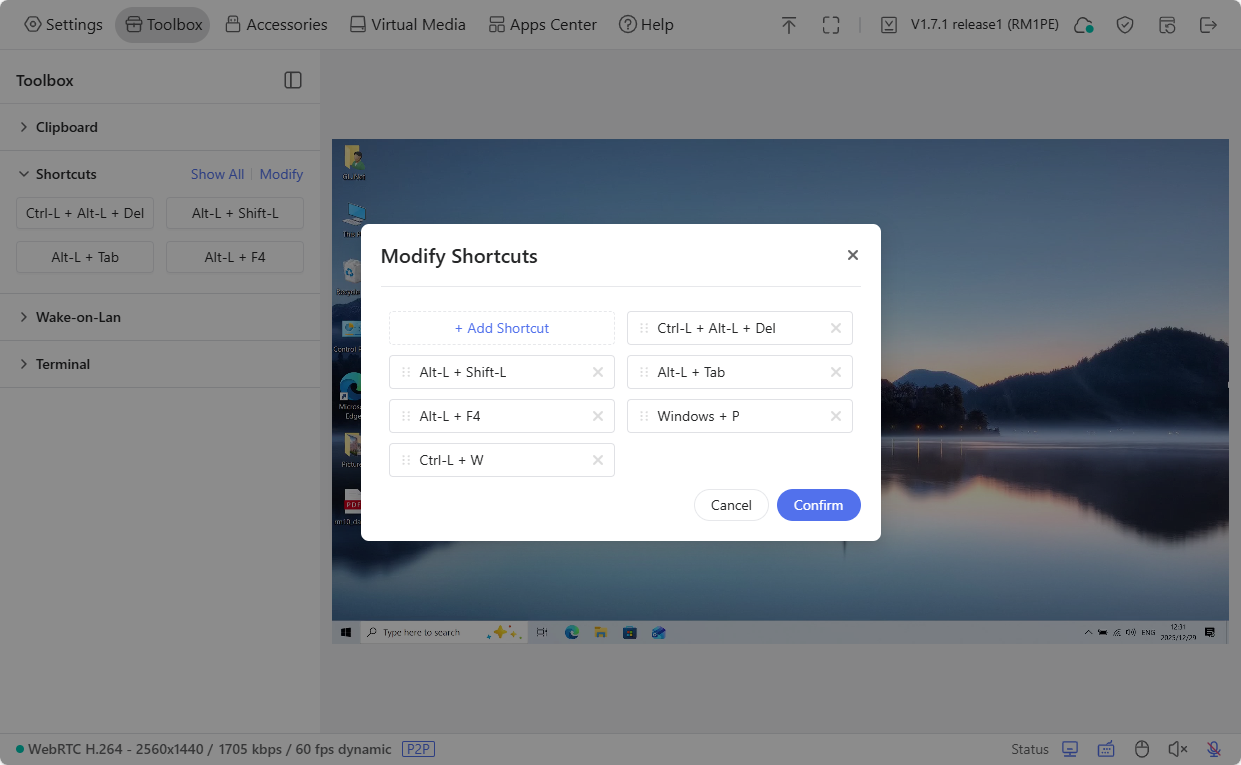Switch to the Settings tab

(x=63, y=24)
